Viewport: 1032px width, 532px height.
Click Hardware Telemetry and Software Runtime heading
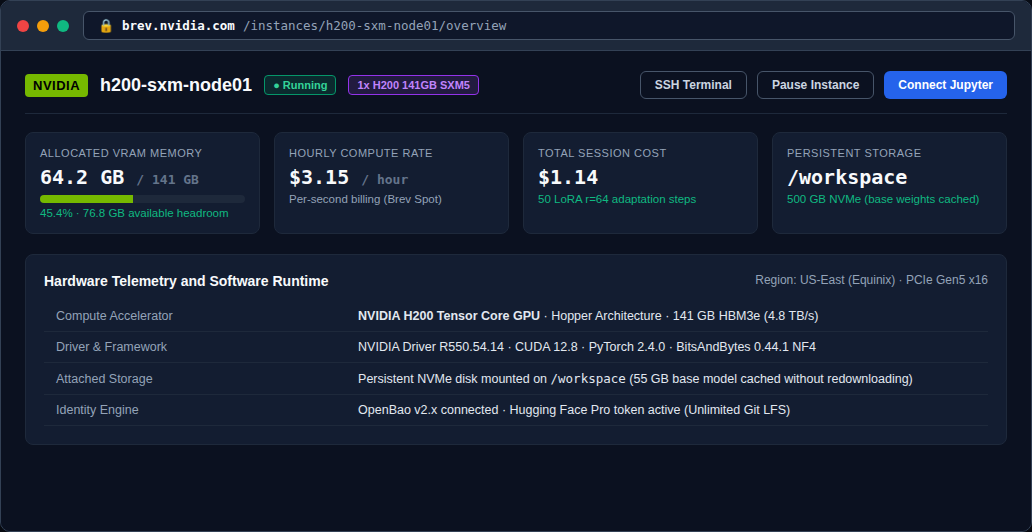[x=186, y=281]
